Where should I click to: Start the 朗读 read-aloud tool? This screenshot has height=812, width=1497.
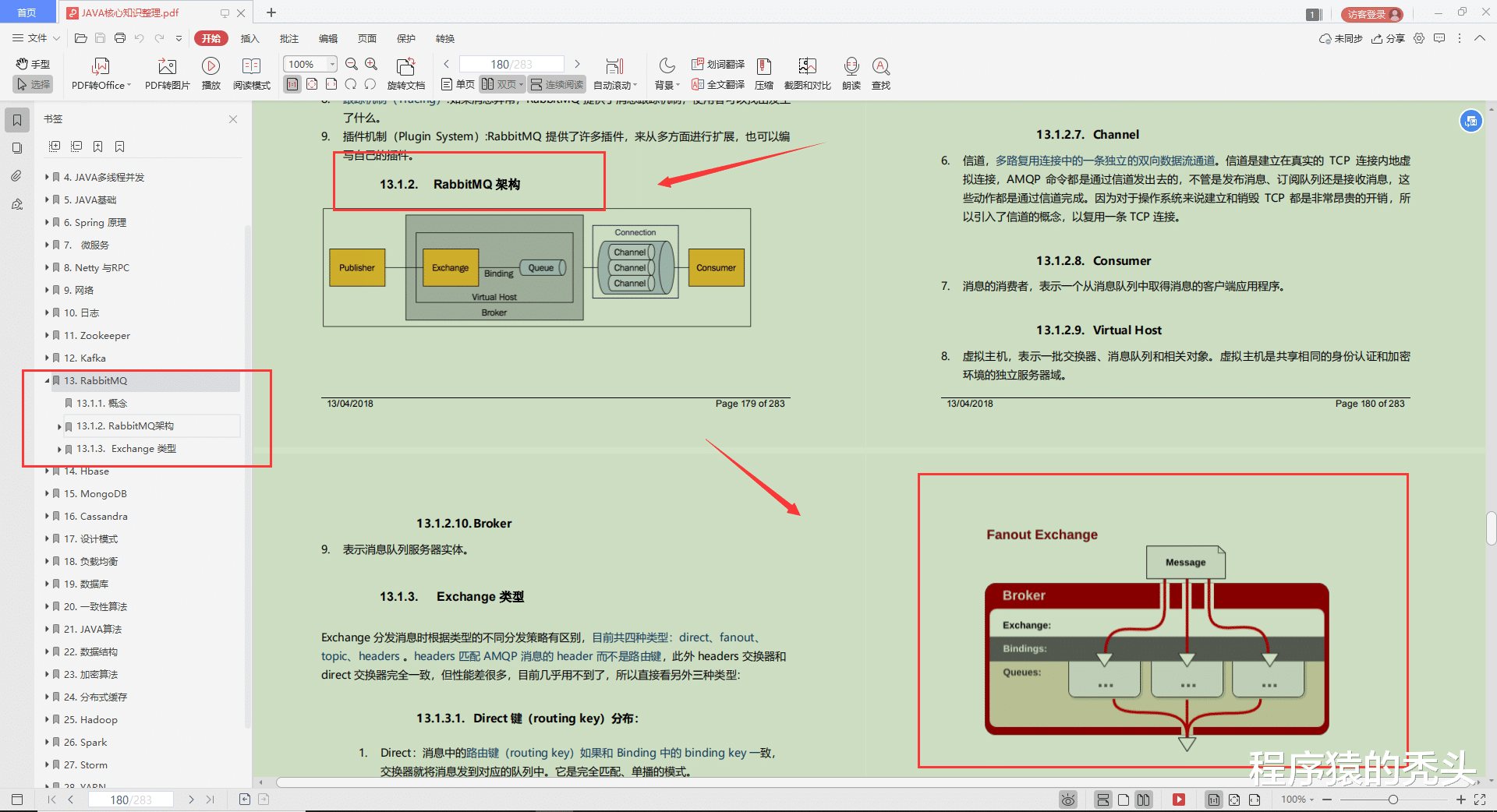pyautogui.click(x=851, y=67)
